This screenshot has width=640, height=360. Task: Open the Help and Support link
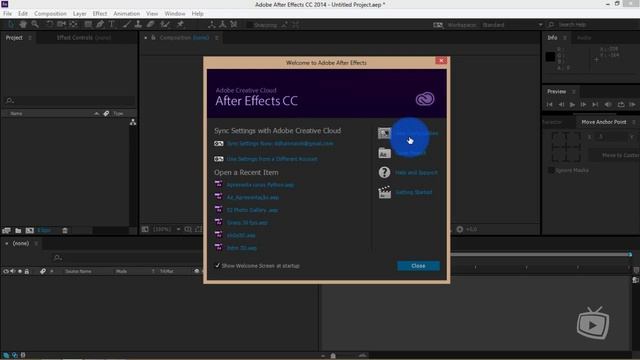click(416, 173)
